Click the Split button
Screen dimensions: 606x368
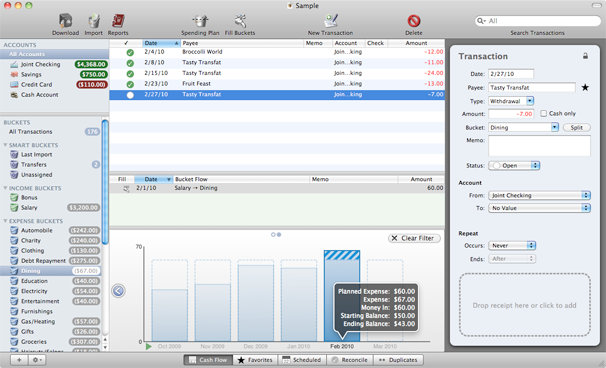[x=577, y=127]
